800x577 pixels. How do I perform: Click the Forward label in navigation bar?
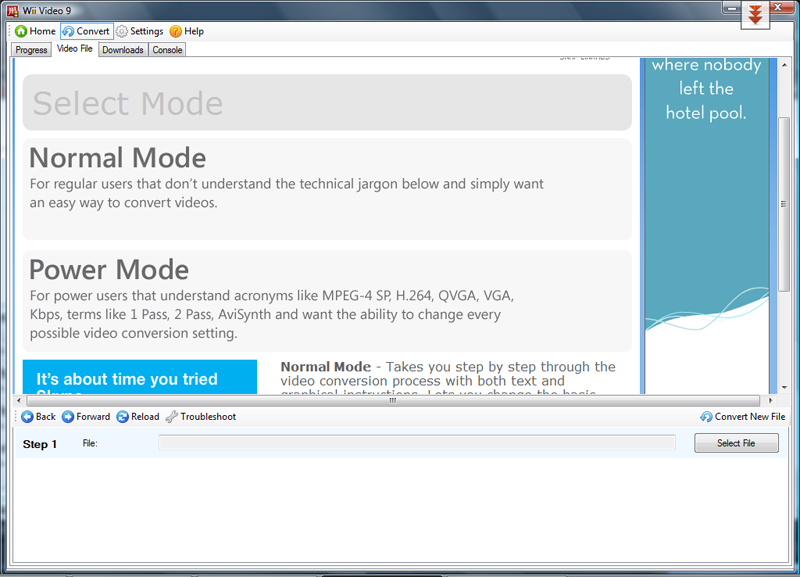point(93,417)
